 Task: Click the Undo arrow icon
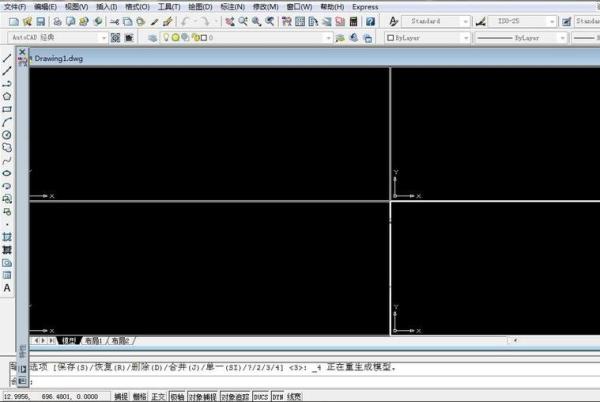(x=185, y=21)
